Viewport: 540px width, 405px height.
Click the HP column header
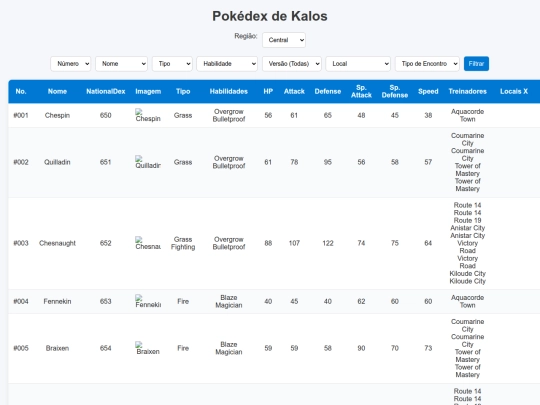coord(268,91)
